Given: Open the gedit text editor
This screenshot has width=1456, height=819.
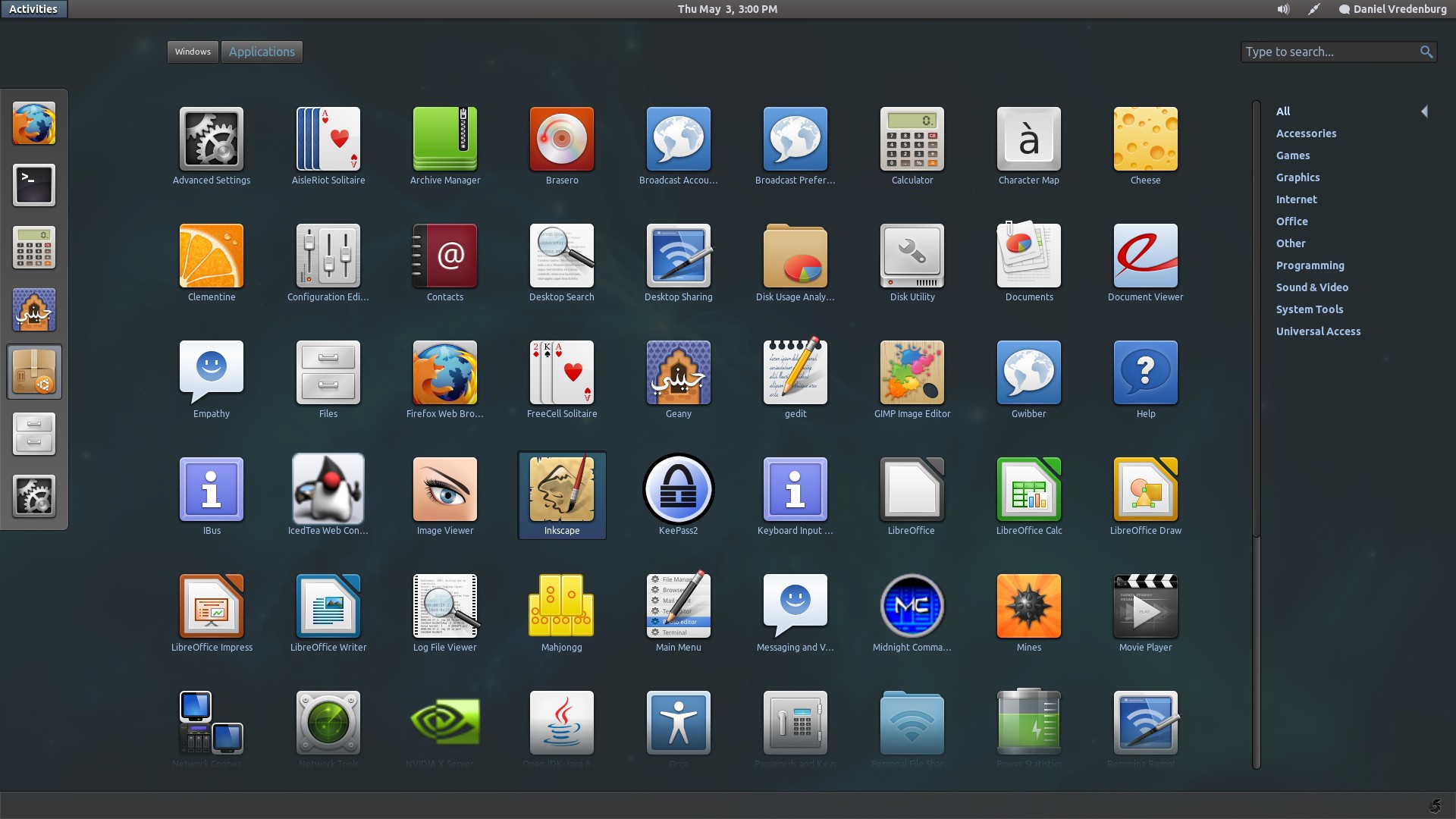Looking at the screenshot, I should pyautogui.click(x=795, y=378).
